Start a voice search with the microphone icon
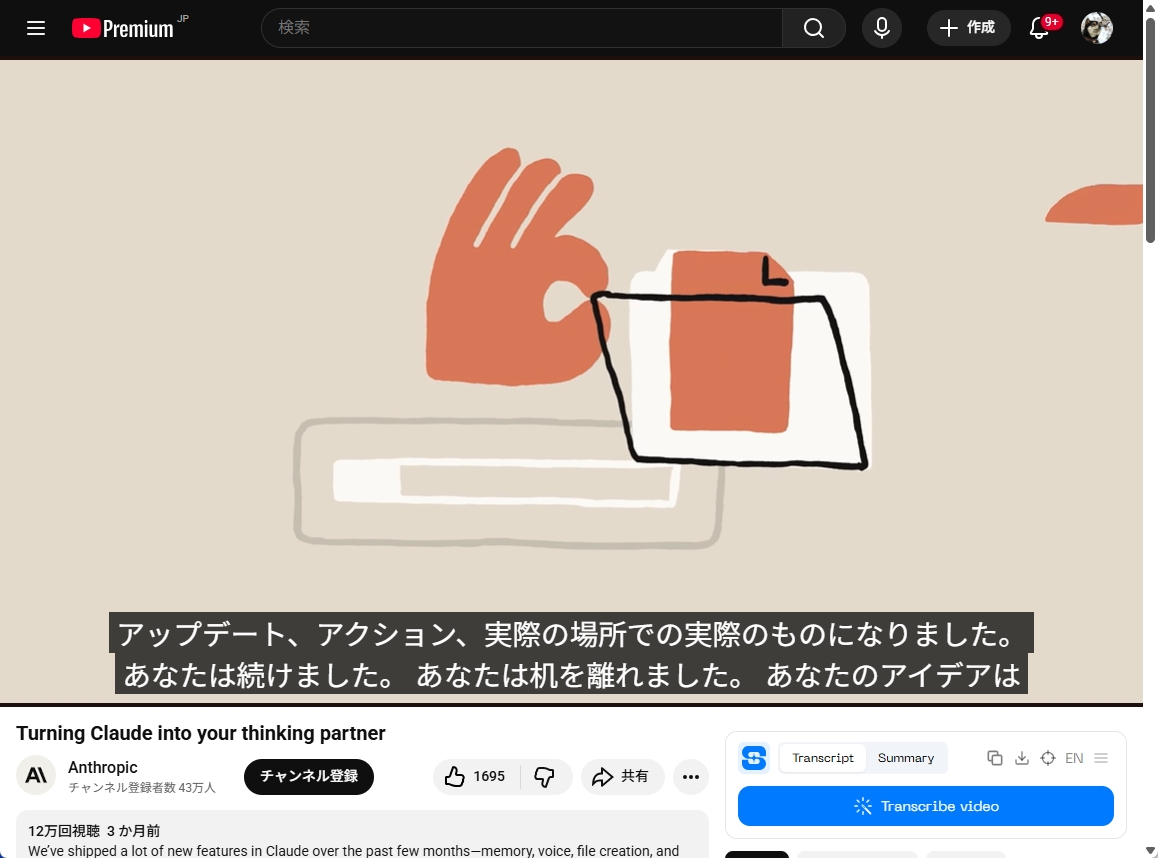 pyautogui.click(x=881, y=28)
